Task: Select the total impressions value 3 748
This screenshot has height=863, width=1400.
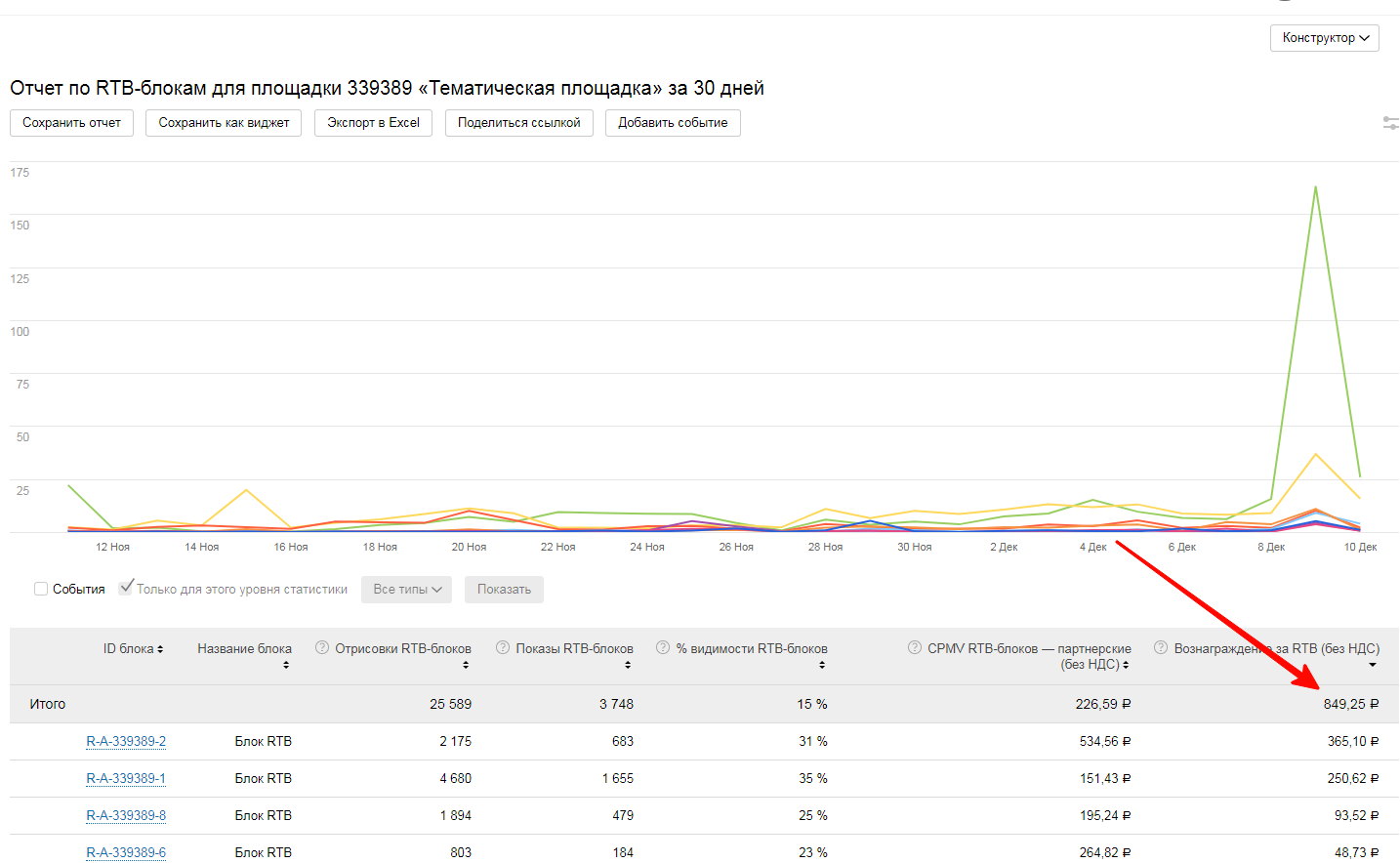Action: click(617, 704)
